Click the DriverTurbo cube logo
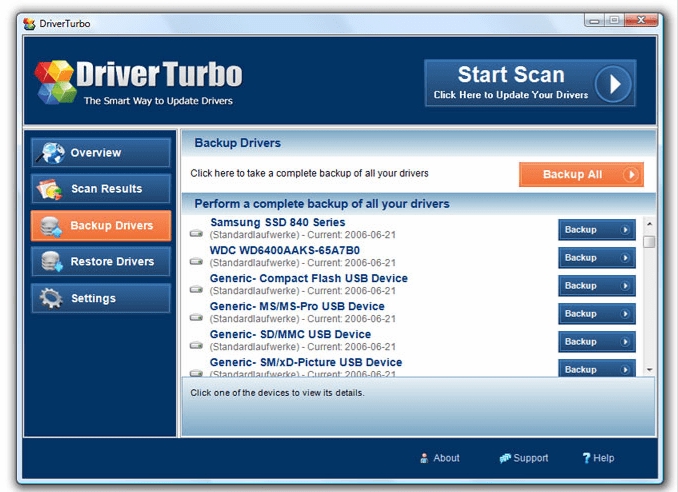Viewport: 678px width, 492px height. [x=55, y=82]
